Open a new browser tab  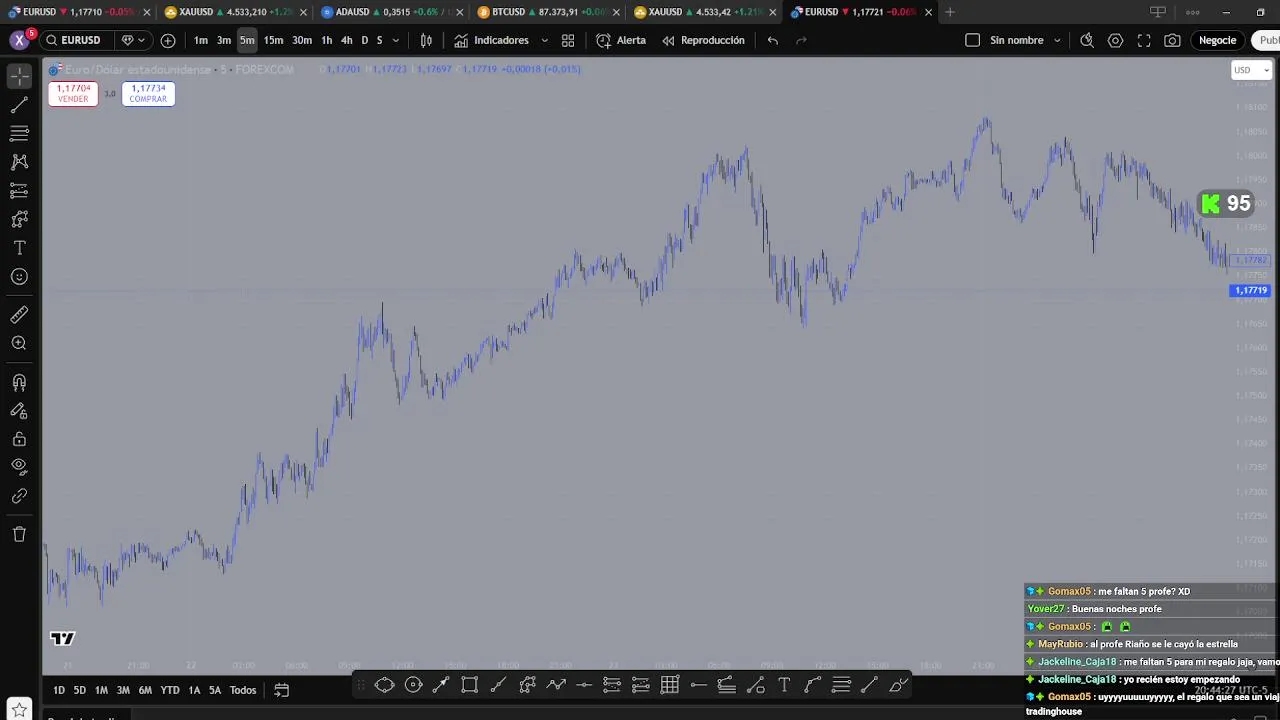[950, 12]
